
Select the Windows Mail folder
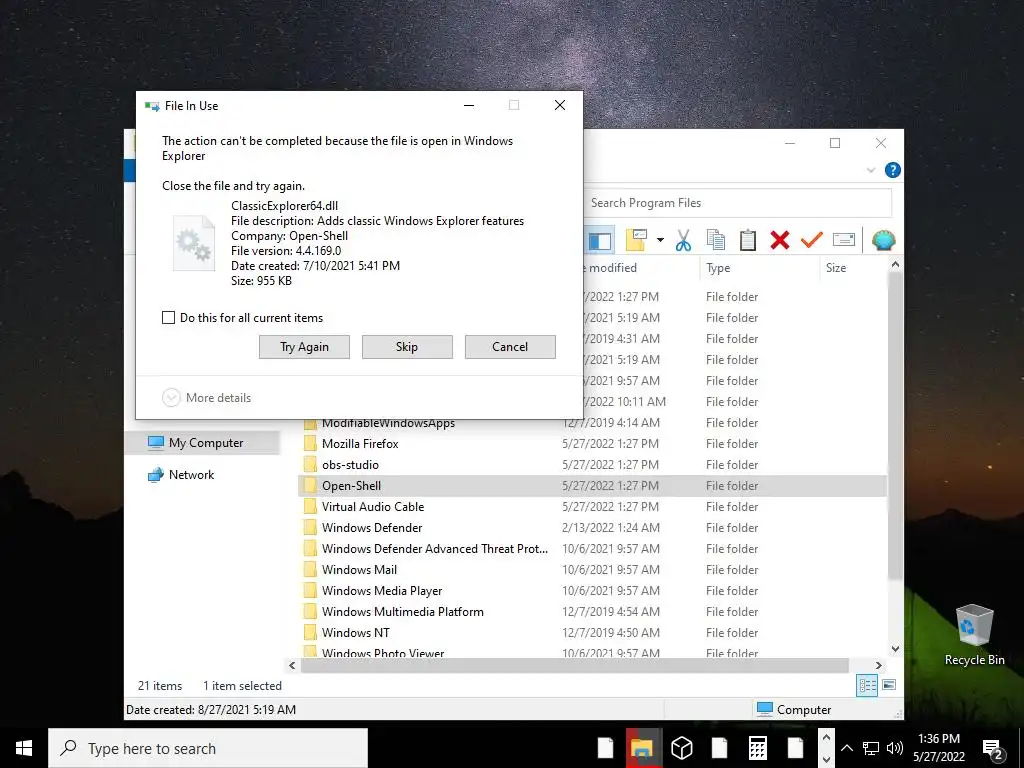pyautogui.click(x=359, y=569)
